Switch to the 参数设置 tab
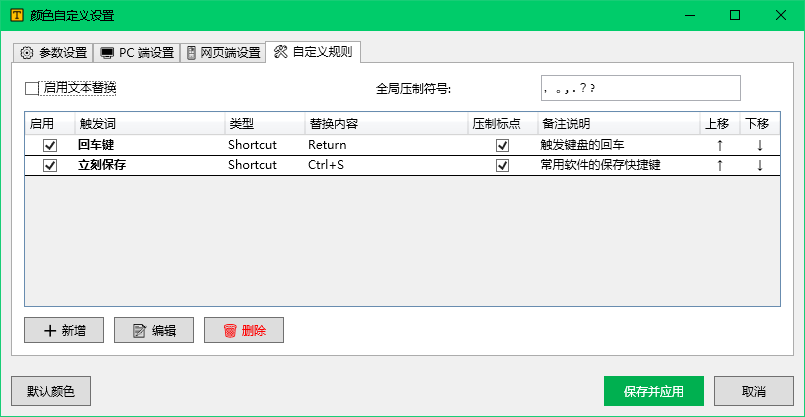The width and height of the screenshot is (805, 417). 52,53
